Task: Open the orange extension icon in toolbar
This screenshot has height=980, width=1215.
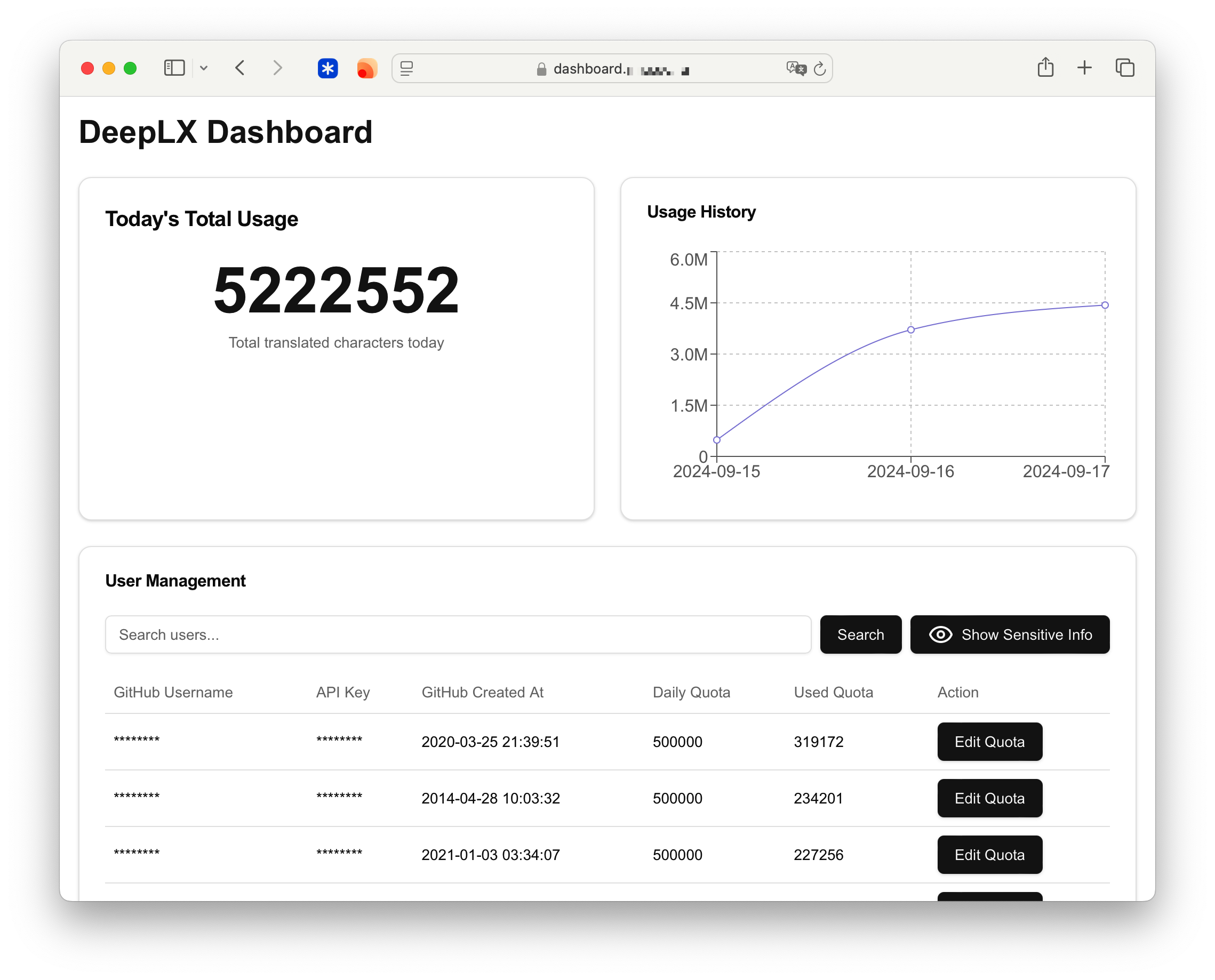Action: tap(366, 68)
